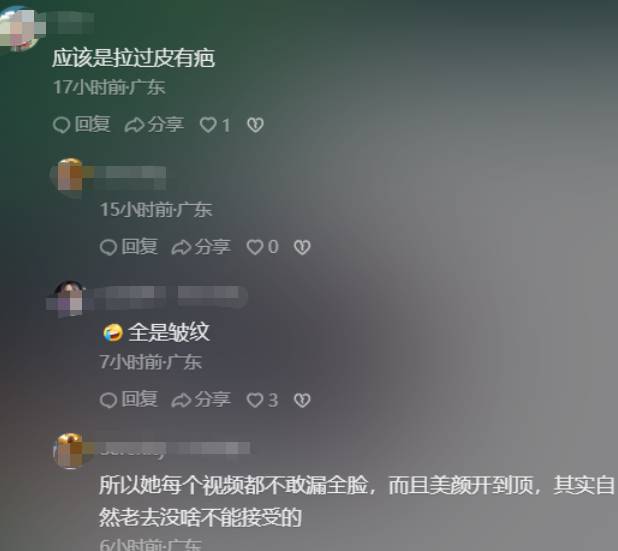This screenshot has width=618, height=551.
Task: Dislike the comment 应该是拉过皮有疤
Action: [255, 125]
